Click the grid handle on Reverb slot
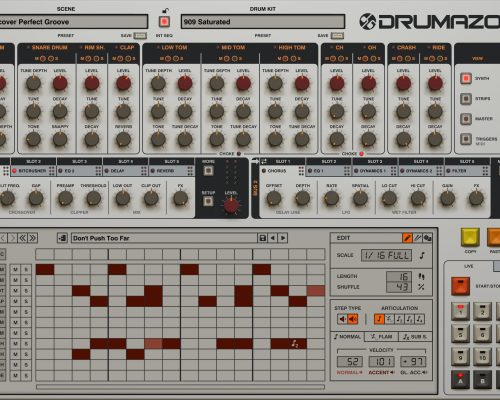 coord(190,171)
